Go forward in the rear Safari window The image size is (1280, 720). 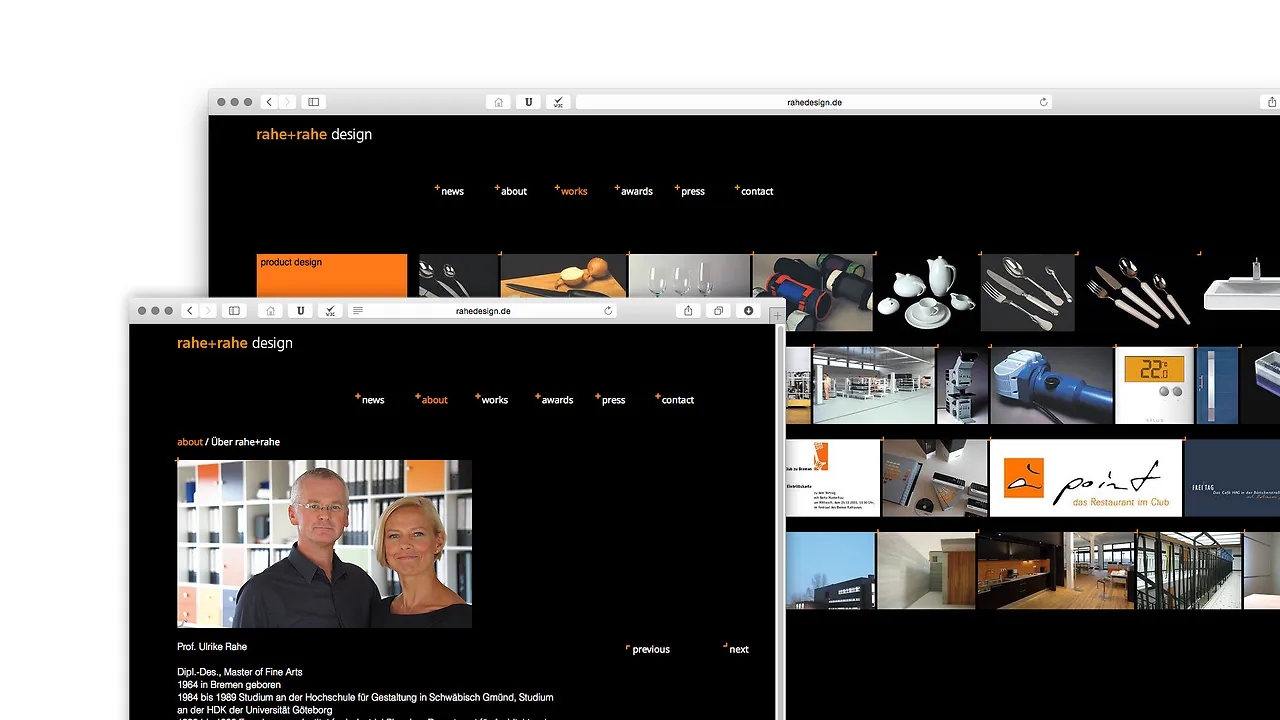[287, 102]
